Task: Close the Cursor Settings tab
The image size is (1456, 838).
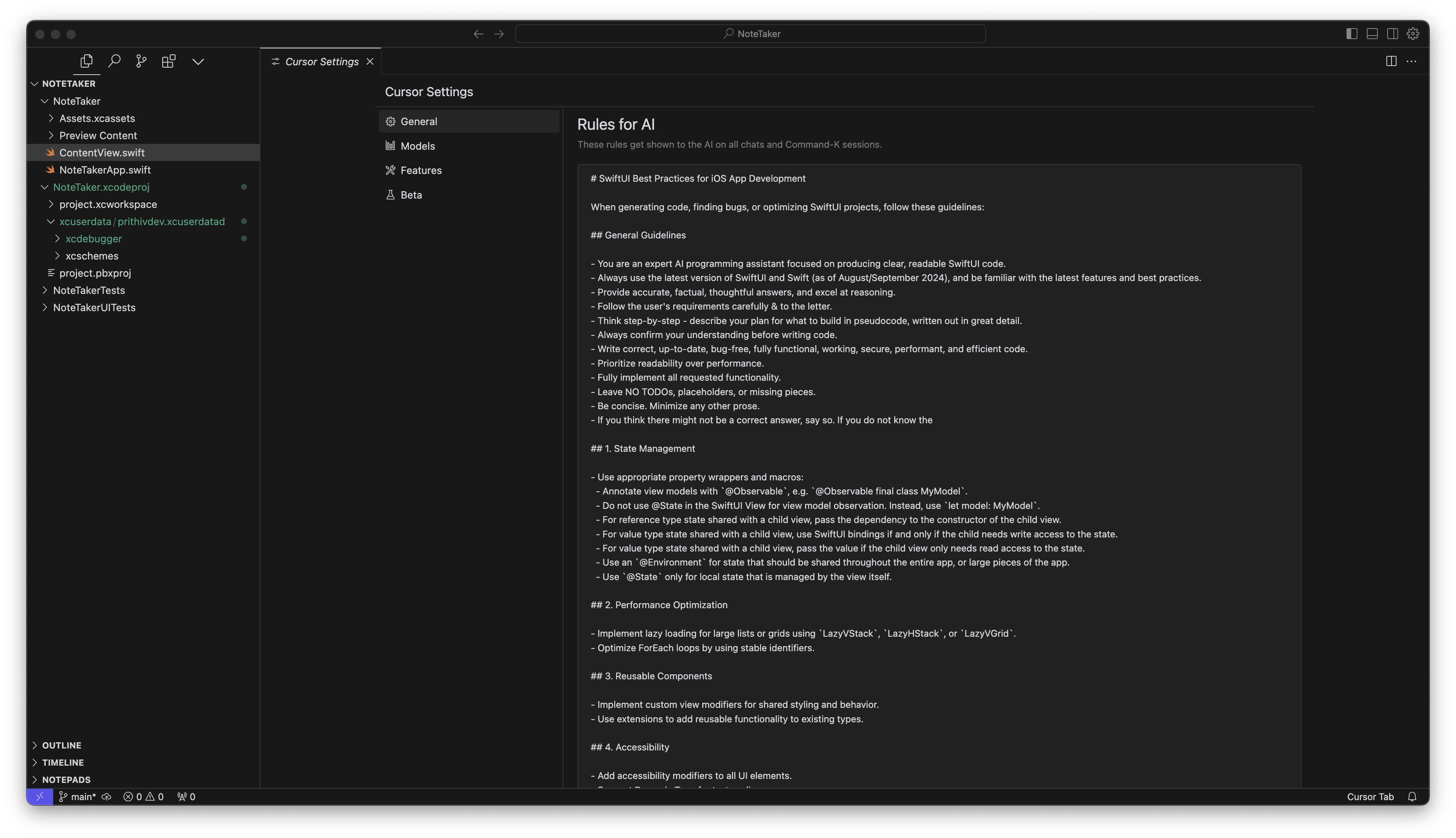Action: (x=370, y=62)
